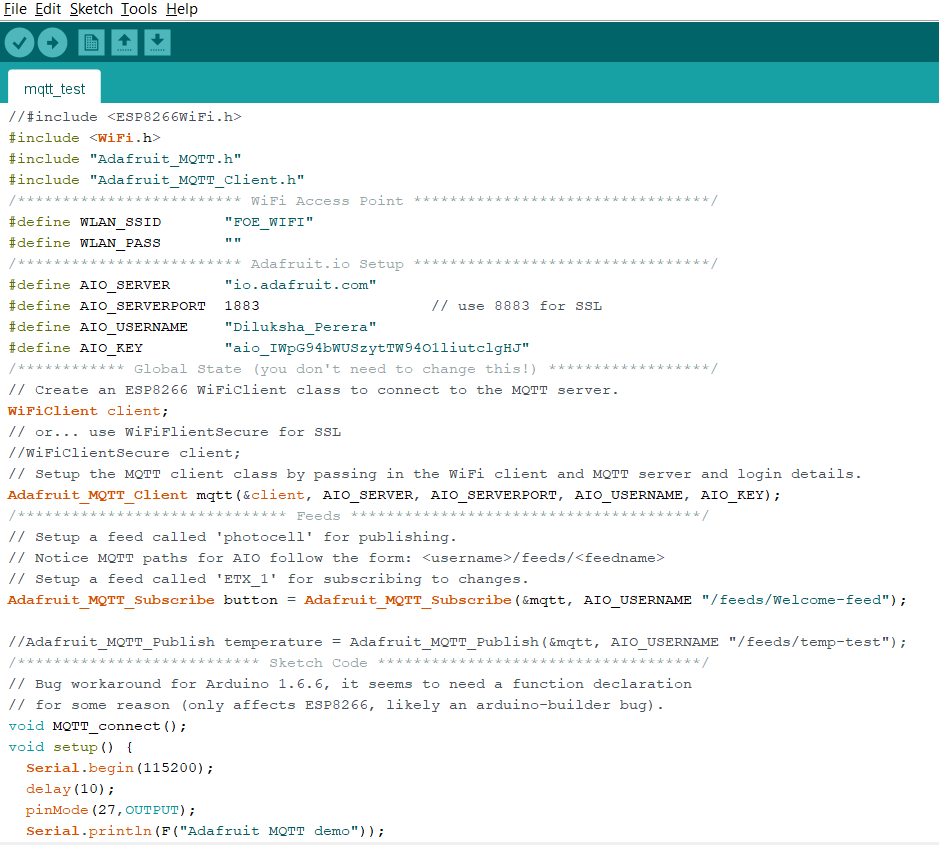This screenshot has width=939, height=845.
Task: Save sketch with the Save down-arrow icon
Action: point(157,43)
